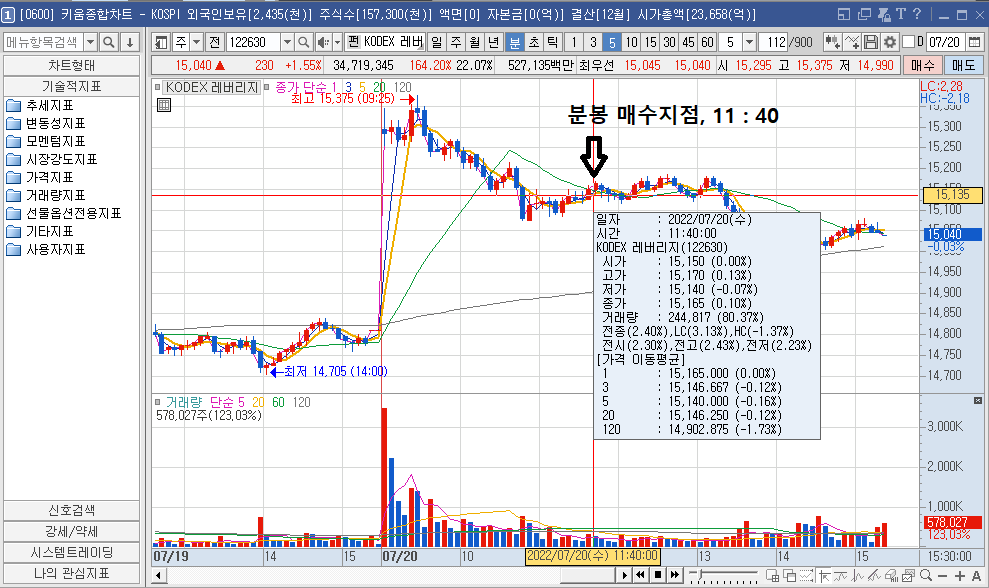Click the play button in chart replay
The height and width of the screenshot is (588, 989).
coord(624,575)
